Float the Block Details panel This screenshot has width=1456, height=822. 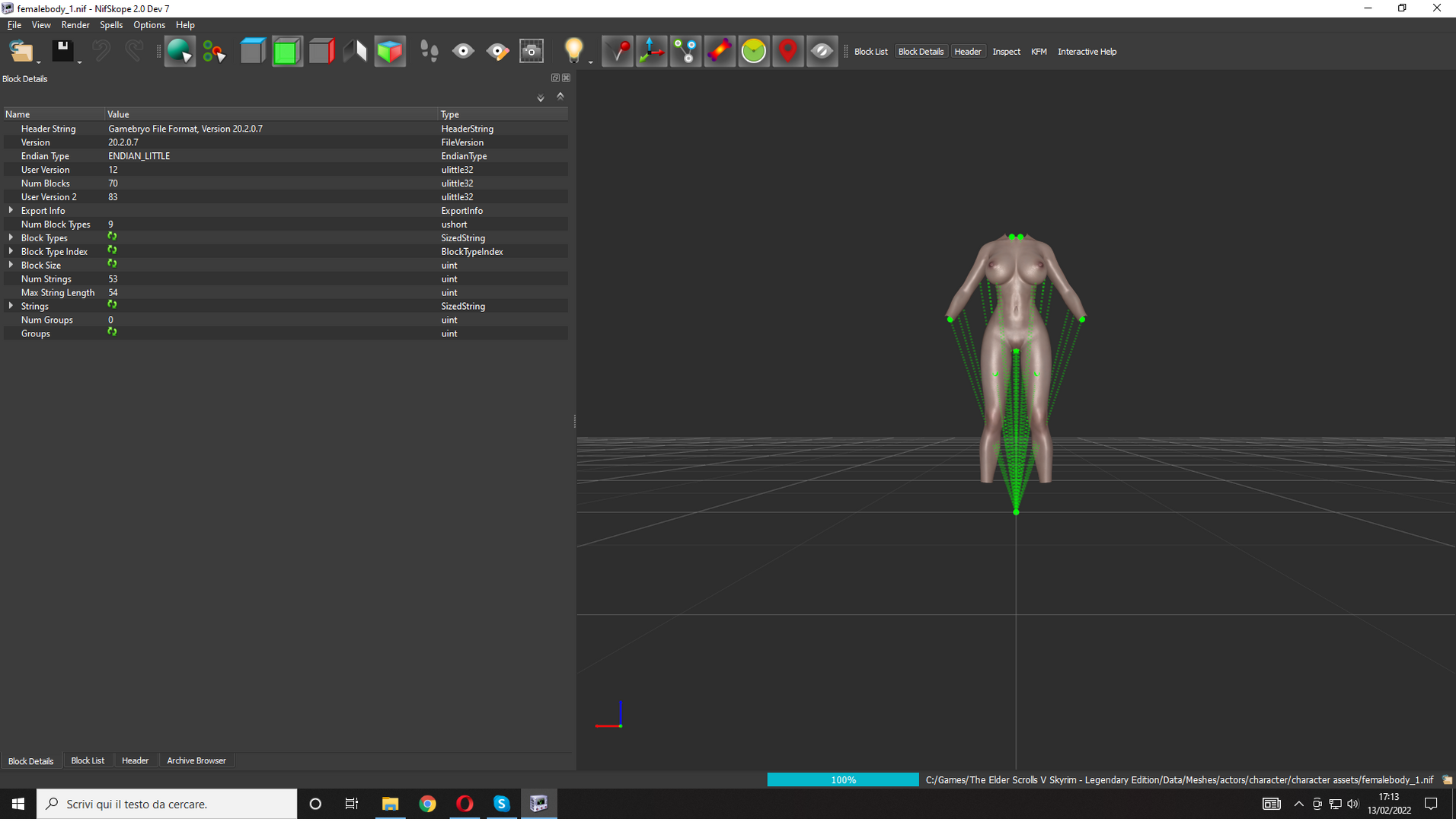pyautogui.click(x=555, y=78)
